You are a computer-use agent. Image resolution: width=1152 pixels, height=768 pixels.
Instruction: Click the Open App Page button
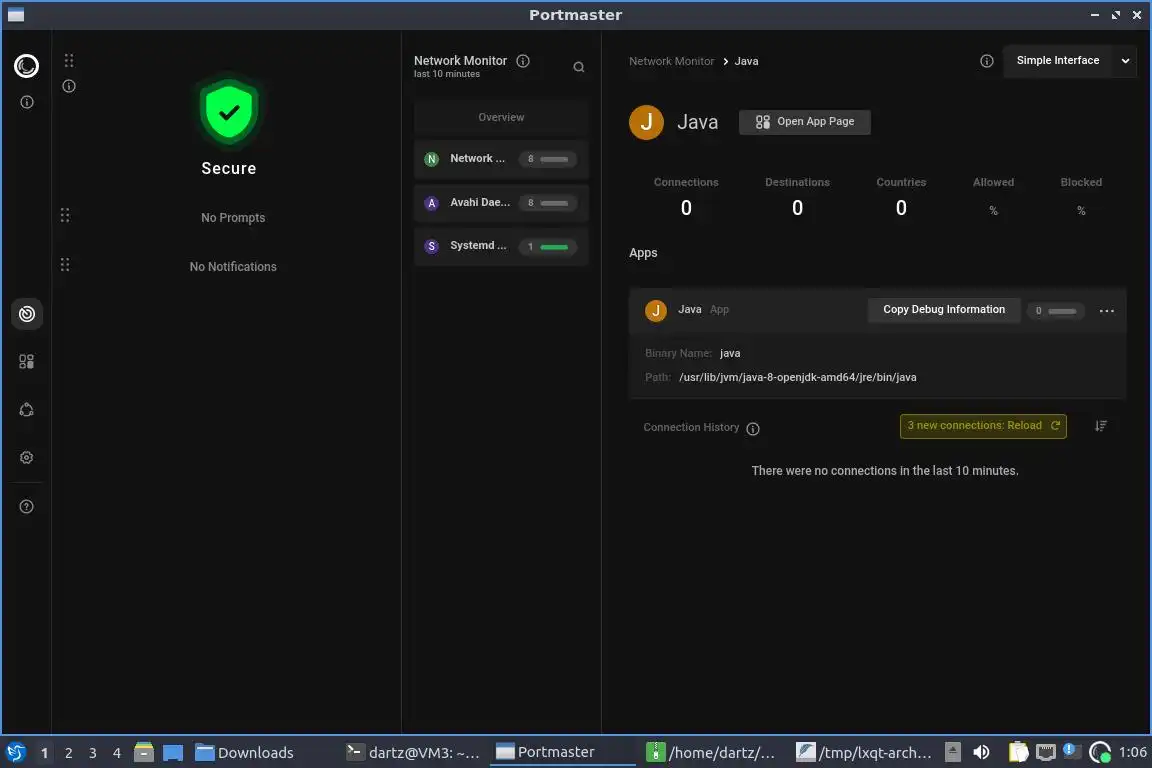point(804,122)
